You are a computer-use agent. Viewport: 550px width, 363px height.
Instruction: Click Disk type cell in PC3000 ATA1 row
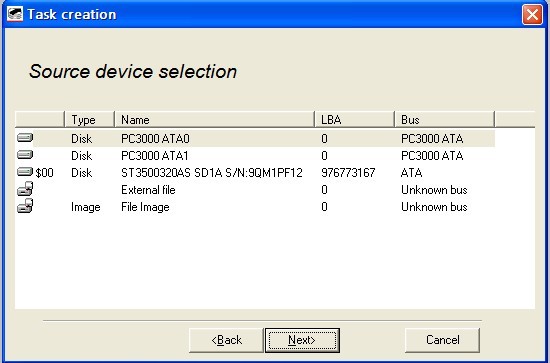coord(81,156)
